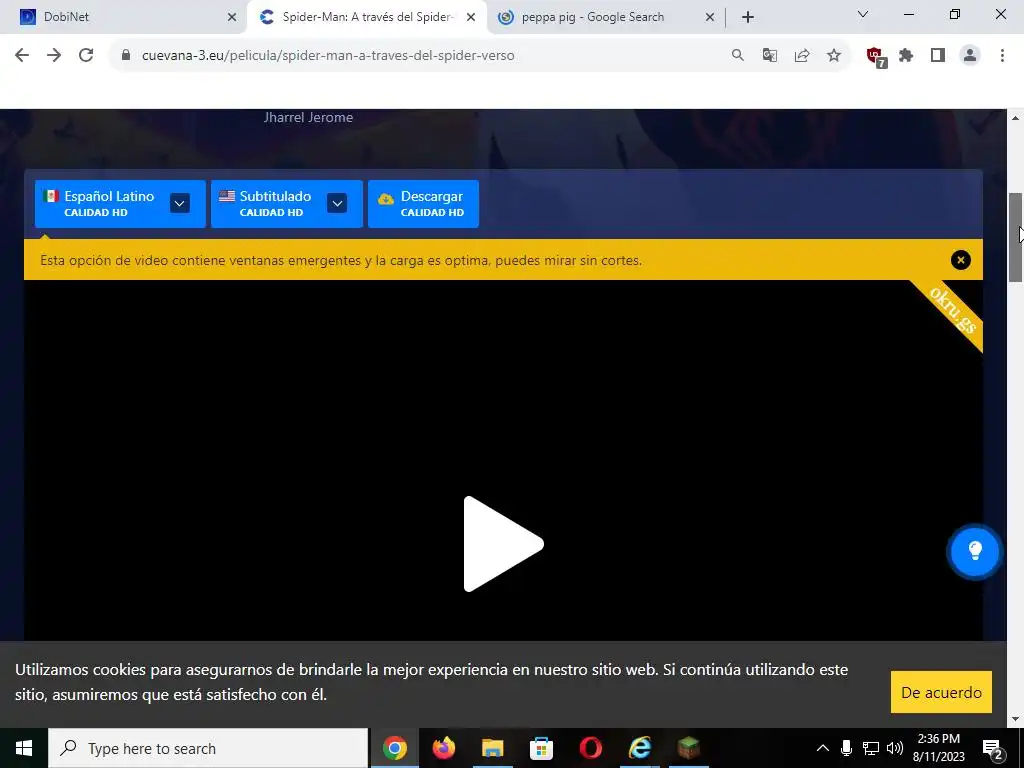Viewport: 1024px width, 768px height.
Task: Toggle the Chrome side panel
Action: pyautogui.click(x=938, y=56)
